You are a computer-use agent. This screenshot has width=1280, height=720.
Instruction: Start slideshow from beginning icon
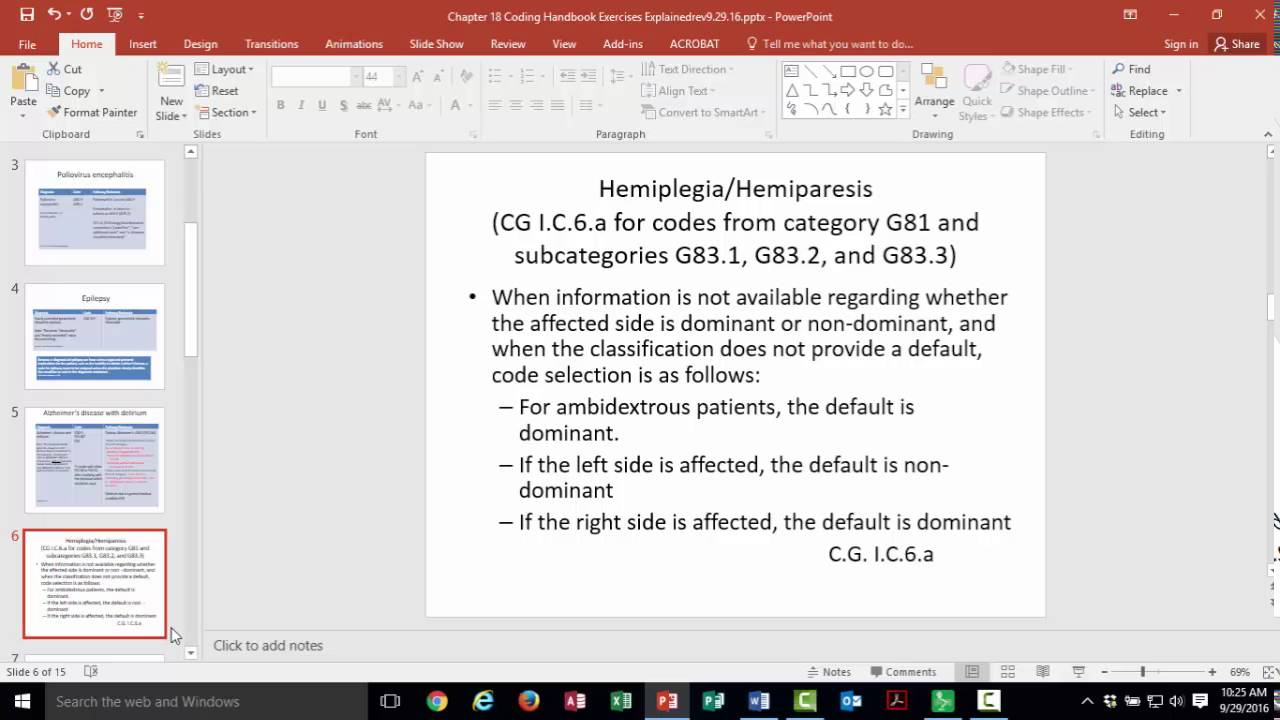coord(116,15)
